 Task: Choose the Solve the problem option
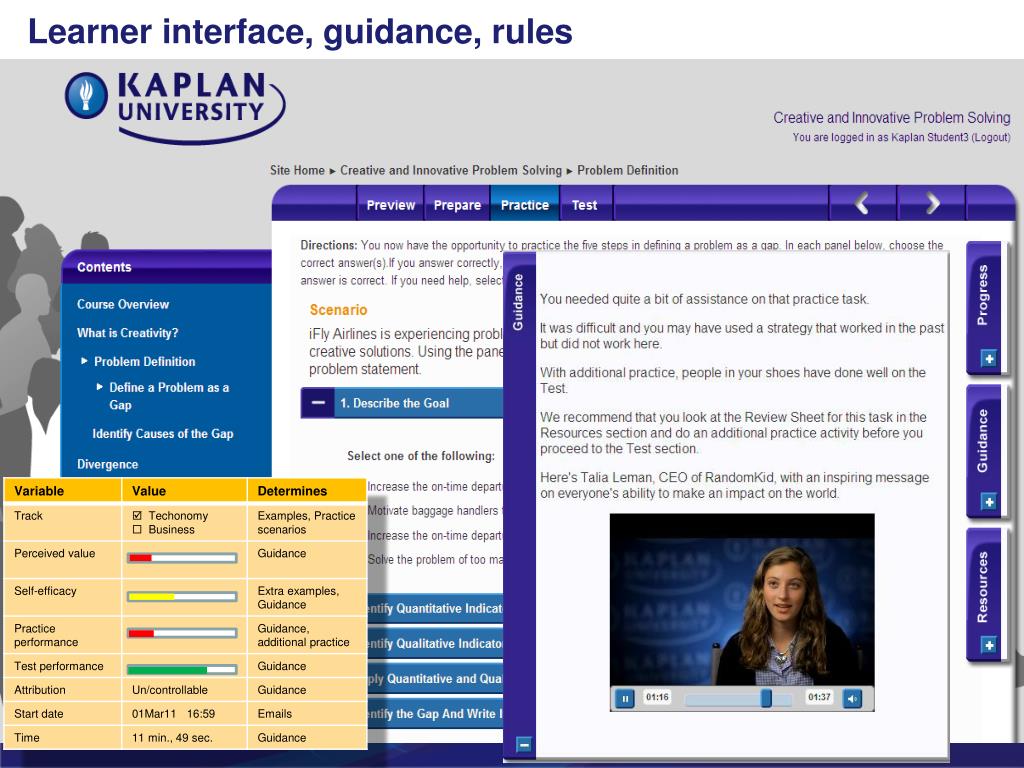point(434,560)
